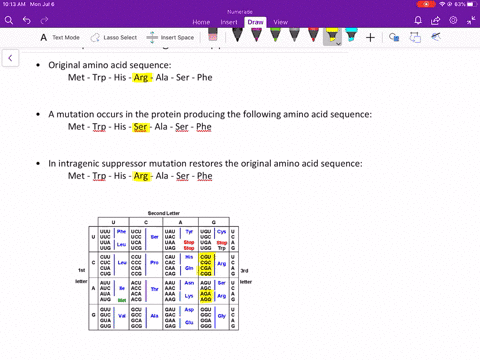
Task: Choose the black pen
Action: tap(237, 35)
